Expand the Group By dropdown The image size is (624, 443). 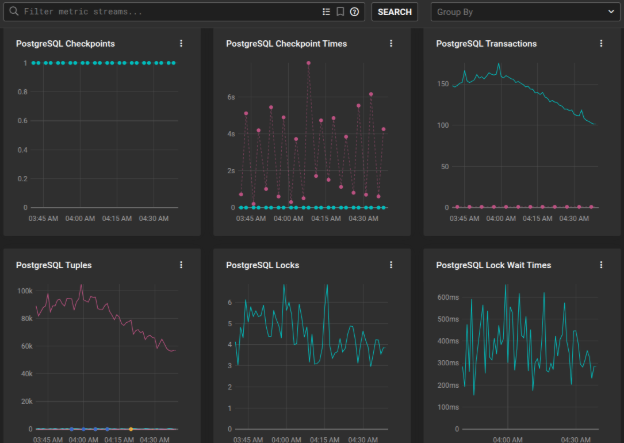coord(525,12)
